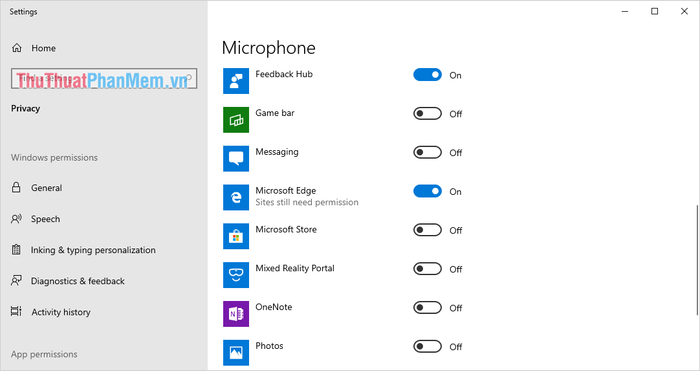
Task: Click the purple OneNote icon
Action: point(236,314)
